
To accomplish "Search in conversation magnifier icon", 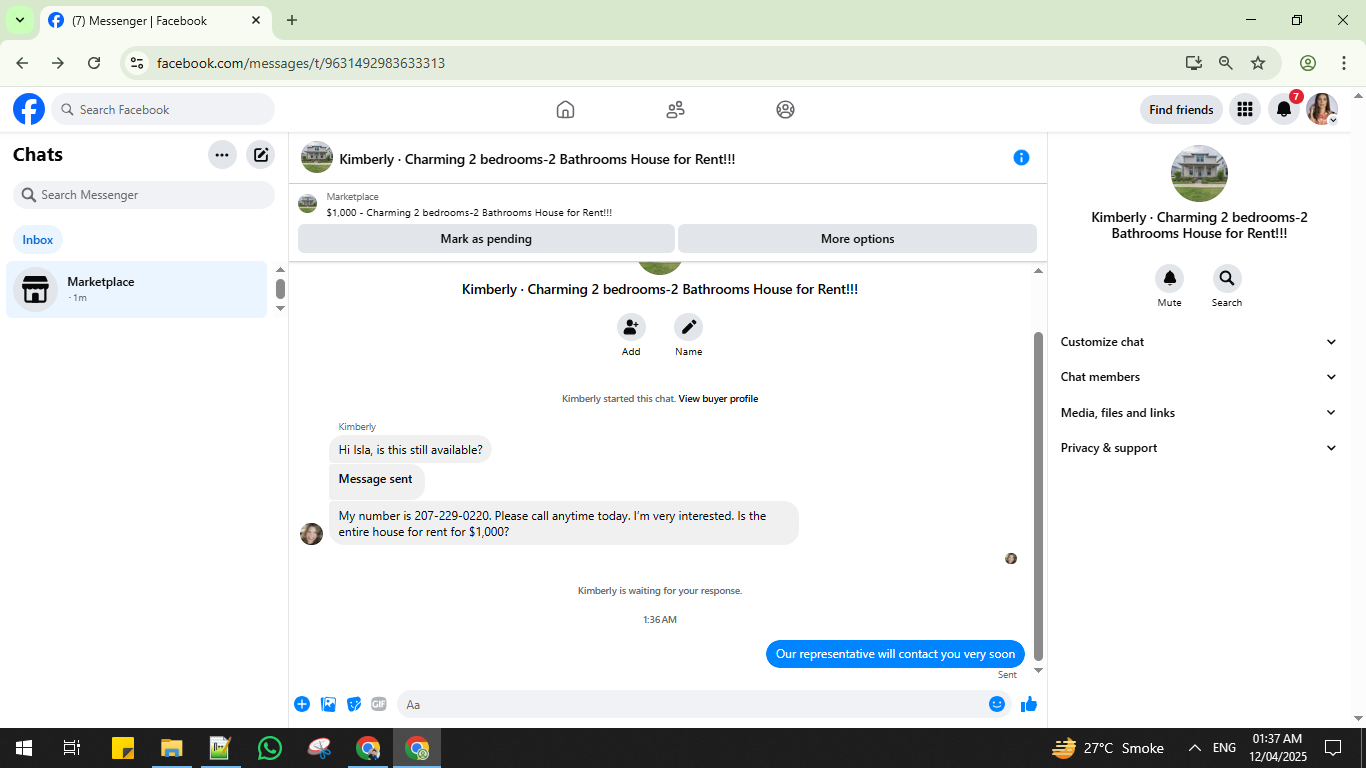I will (x=1227, y=278).
